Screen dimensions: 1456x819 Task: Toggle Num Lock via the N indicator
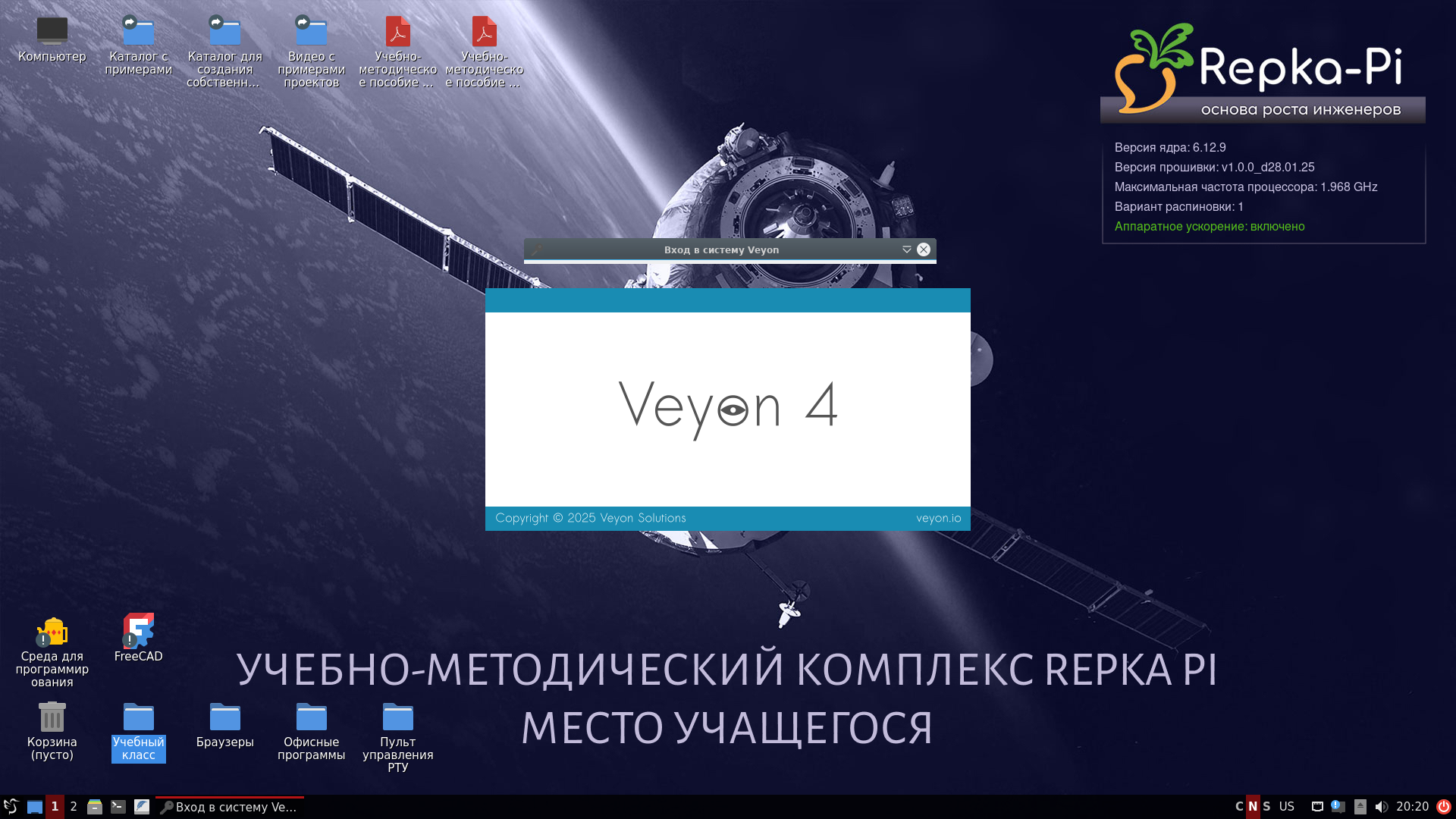[x=1254, y=806]
